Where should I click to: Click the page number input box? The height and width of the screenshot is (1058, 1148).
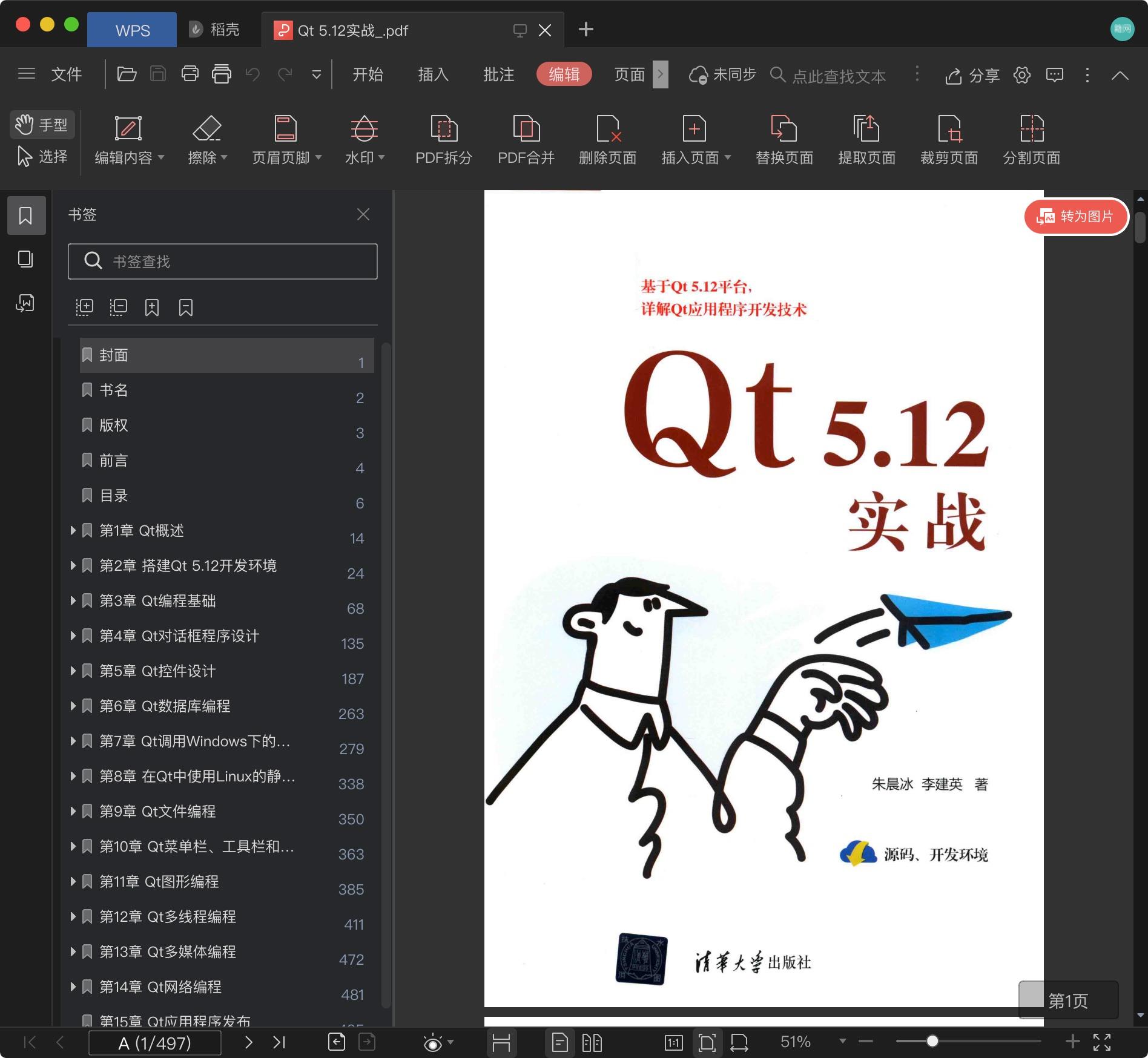(x=155, y=1043)
